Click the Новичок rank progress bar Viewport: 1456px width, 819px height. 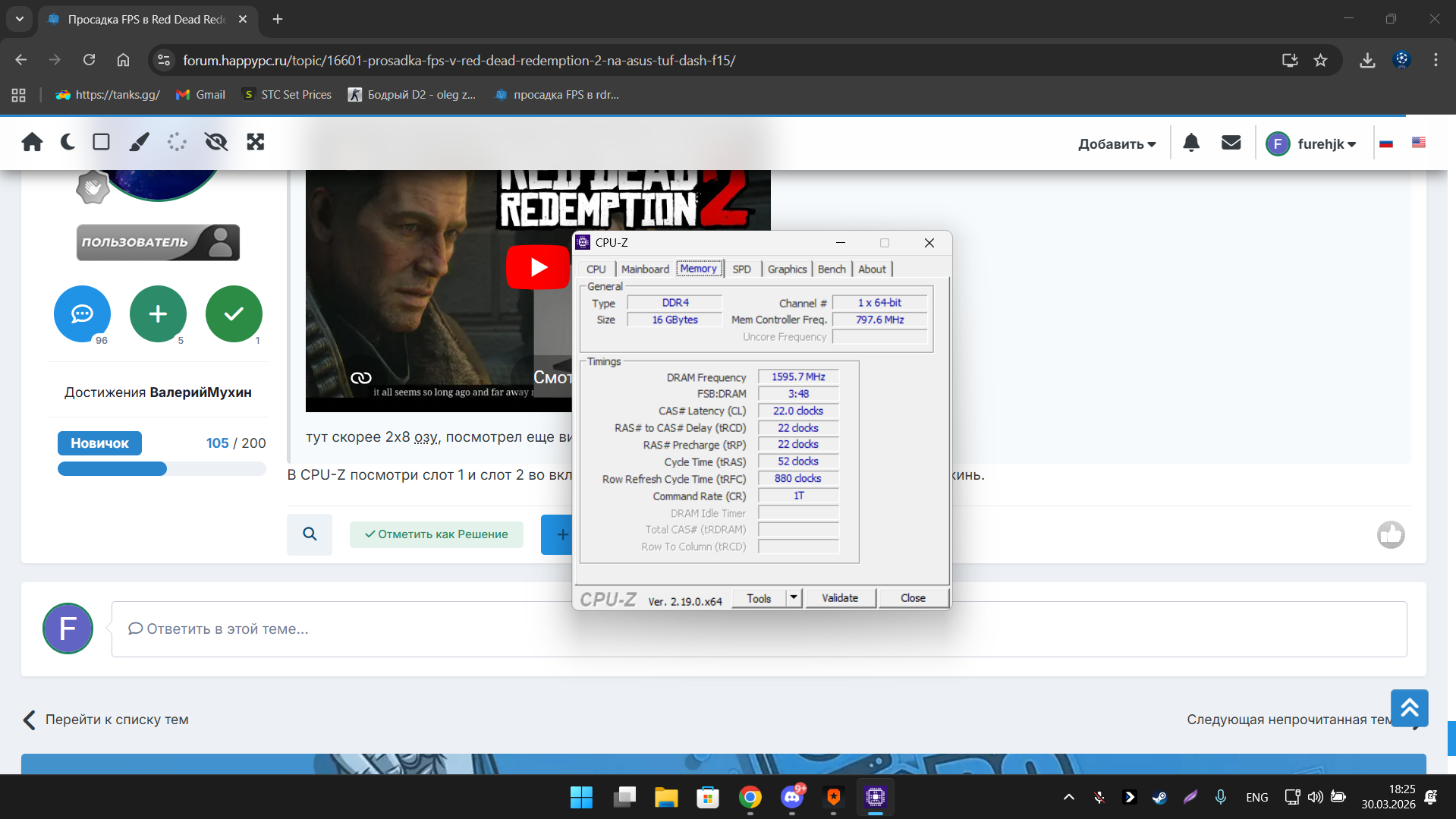pos(162,469)
